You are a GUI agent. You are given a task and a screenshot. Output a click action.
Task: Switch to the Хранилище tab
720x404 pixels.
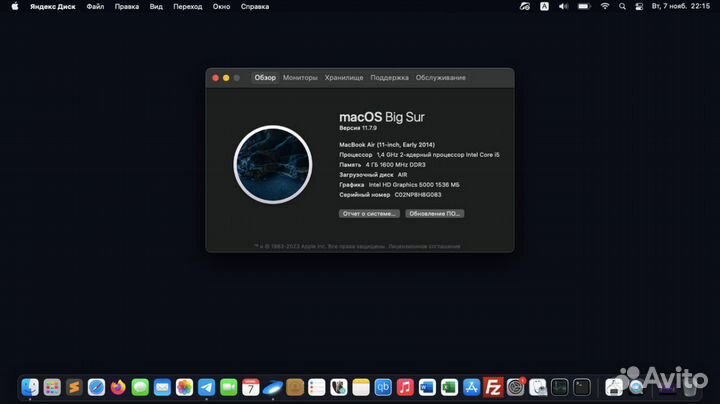point(344,78)
